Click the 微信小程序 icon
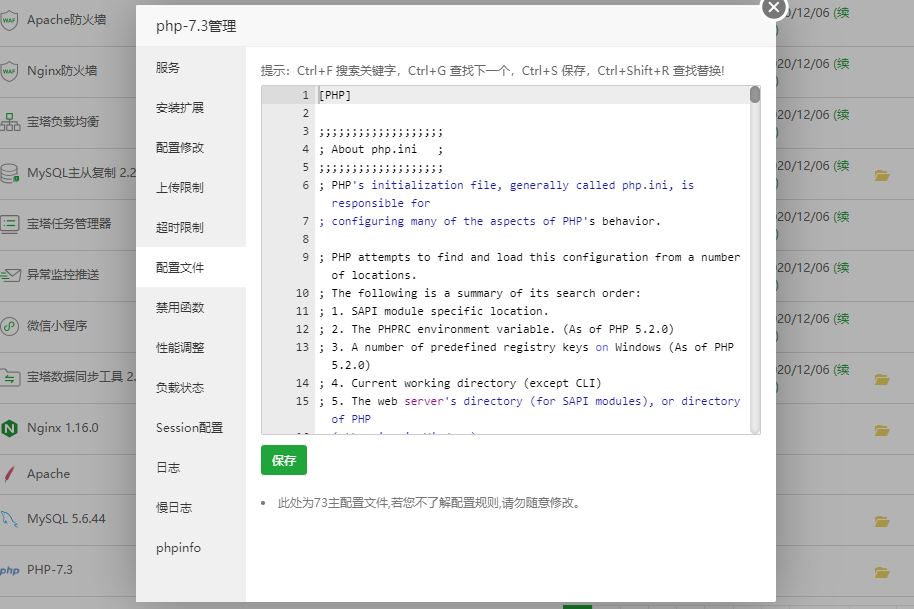 tap(9, 326)
